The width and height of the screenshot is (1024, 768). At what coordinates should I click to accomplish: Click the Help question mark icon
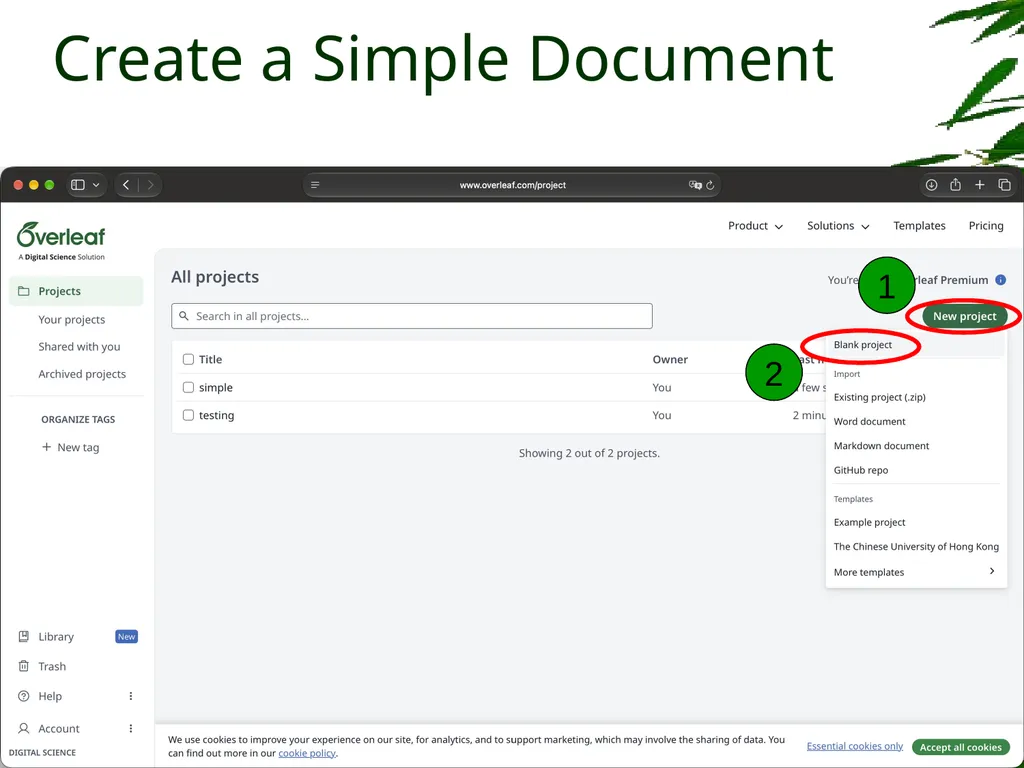(24, 696)
